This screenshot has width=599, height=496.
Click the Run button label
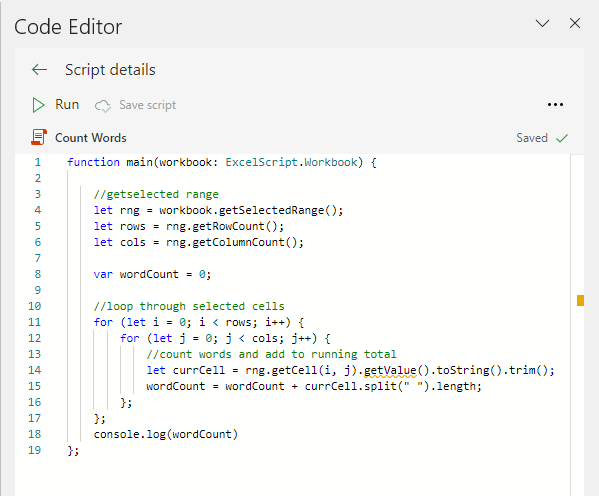click(67, 105)
